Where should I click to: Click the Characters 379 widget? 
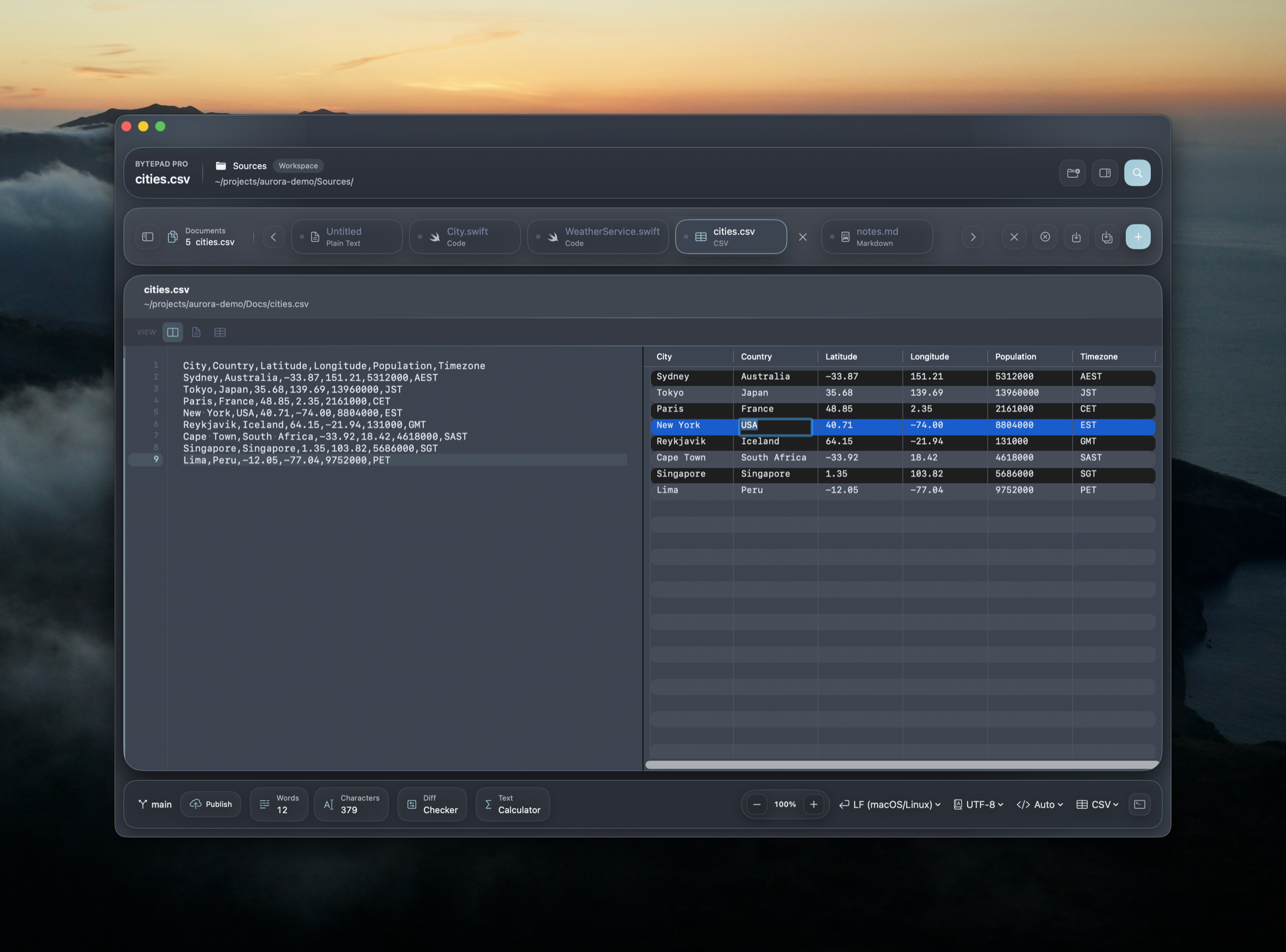[x=351, y=804]
